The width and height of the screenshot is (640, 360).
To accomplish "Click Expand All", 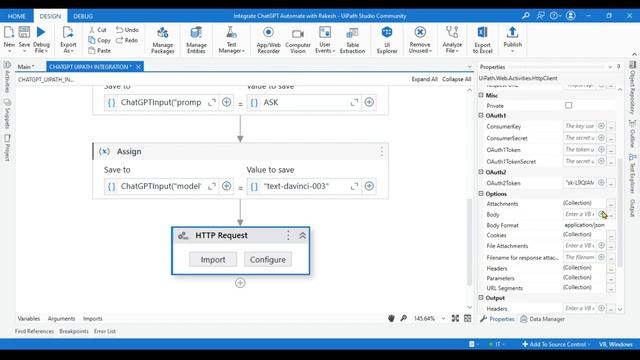I will [424, 79].
